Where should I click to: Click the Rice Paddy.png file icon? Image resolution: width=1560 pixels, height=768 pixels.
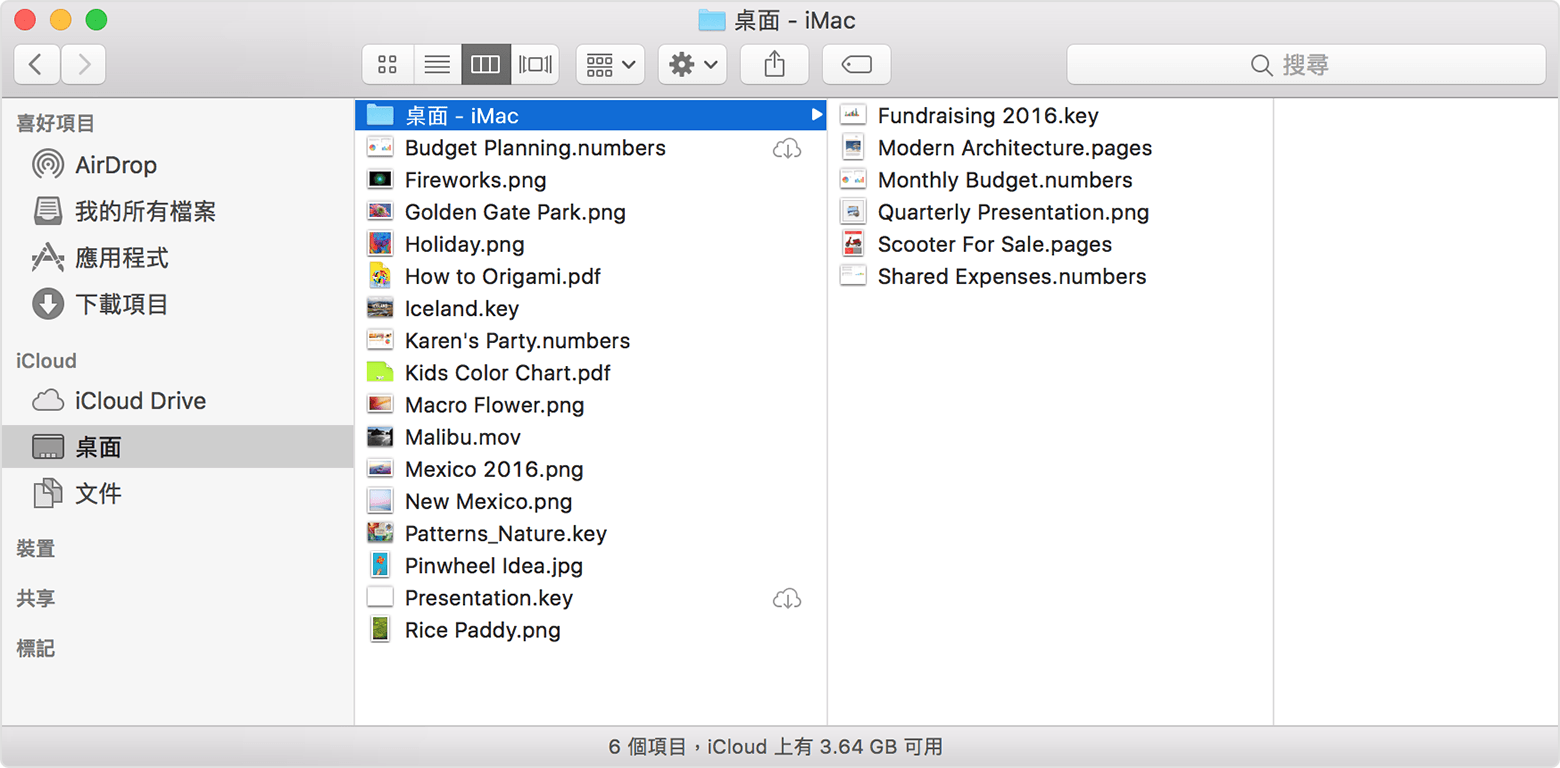380,629
